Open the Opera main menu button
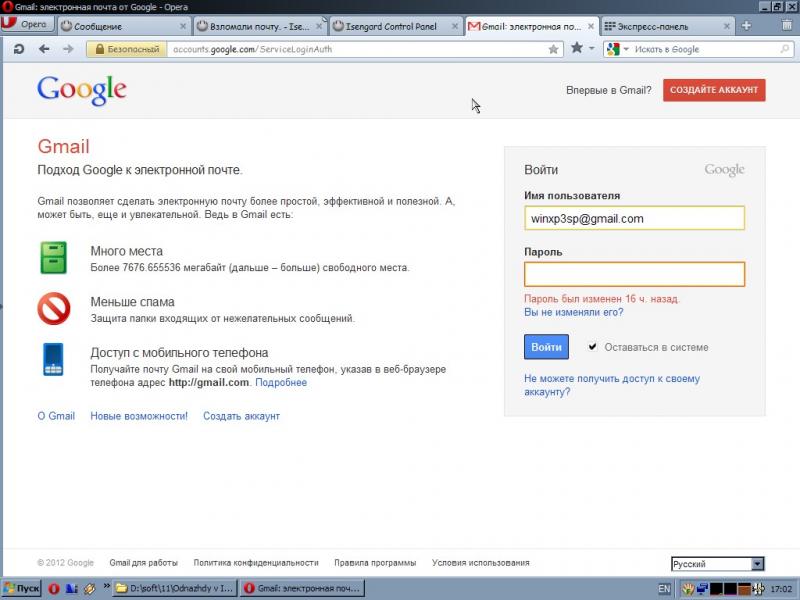Viewport: 800px width, 600px height. pos(26,25)
